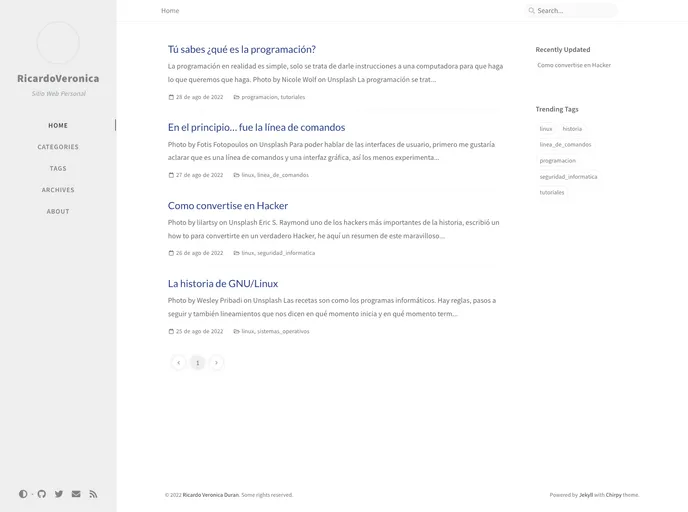The height and width of the screenshot is (512, 688).
Task: Toggle the dark/light theme mode
Action: point(23,494)
